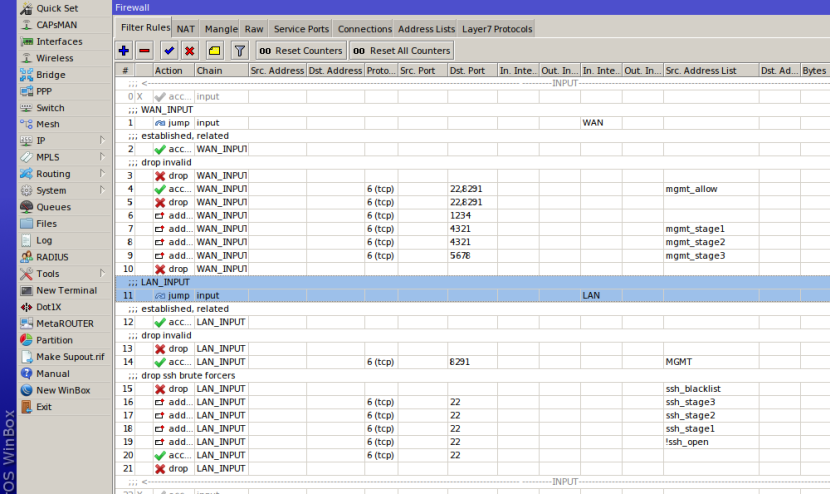Click the Reset Counters button
This screenshot has width=830, height=494.
coord(300,50)
